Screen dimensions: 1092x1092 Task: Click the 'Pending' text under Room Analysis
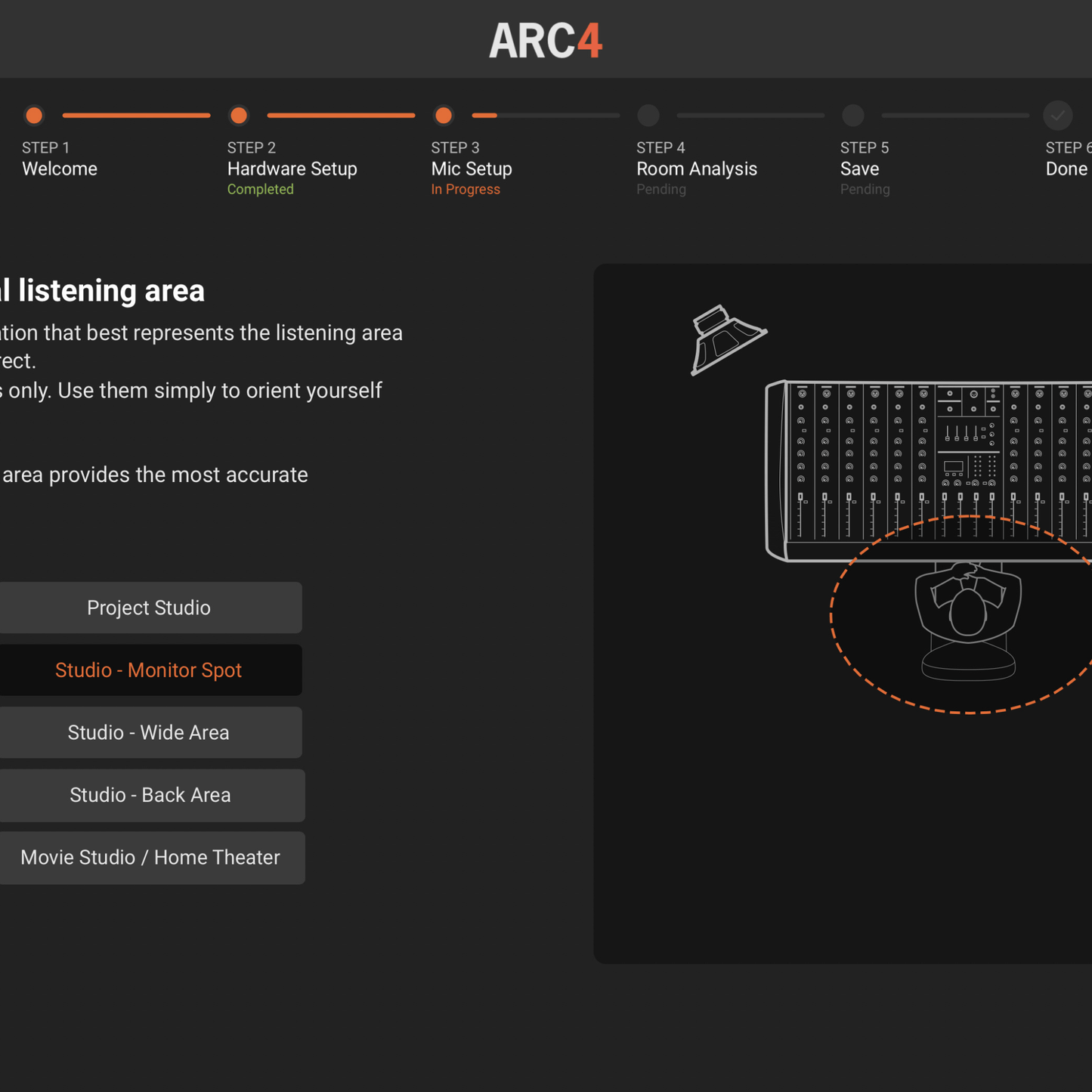click(x=661, y=190)
